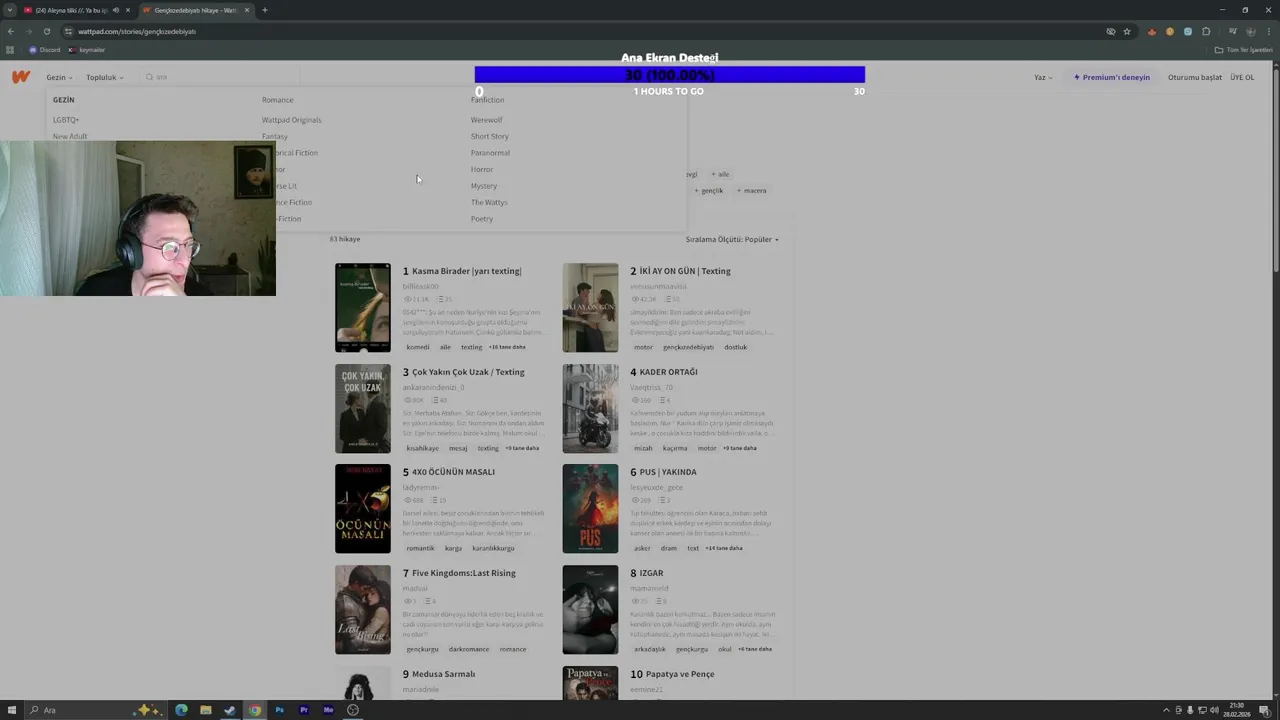
Task: Select Poetry in Gezin menu
Action: point(482,219)
